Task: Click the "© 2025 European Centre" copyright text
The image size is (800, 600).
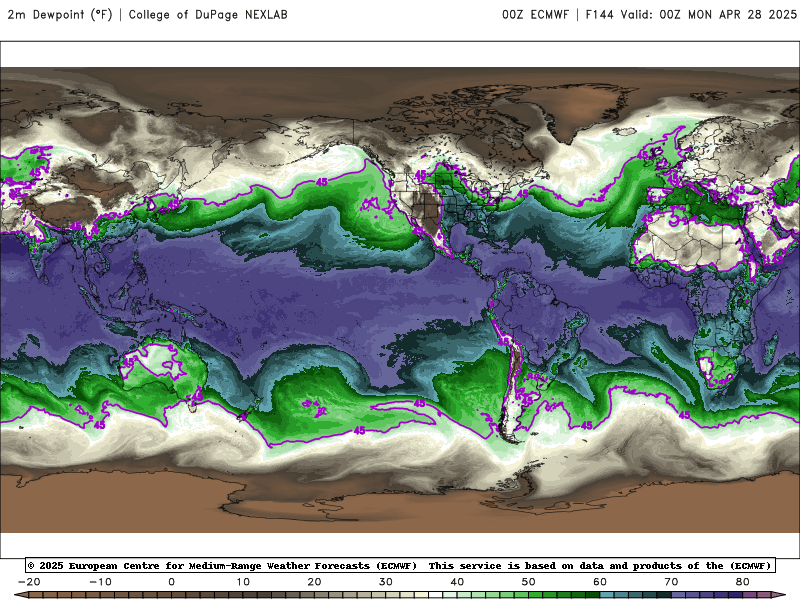Action: coord(95,566)
